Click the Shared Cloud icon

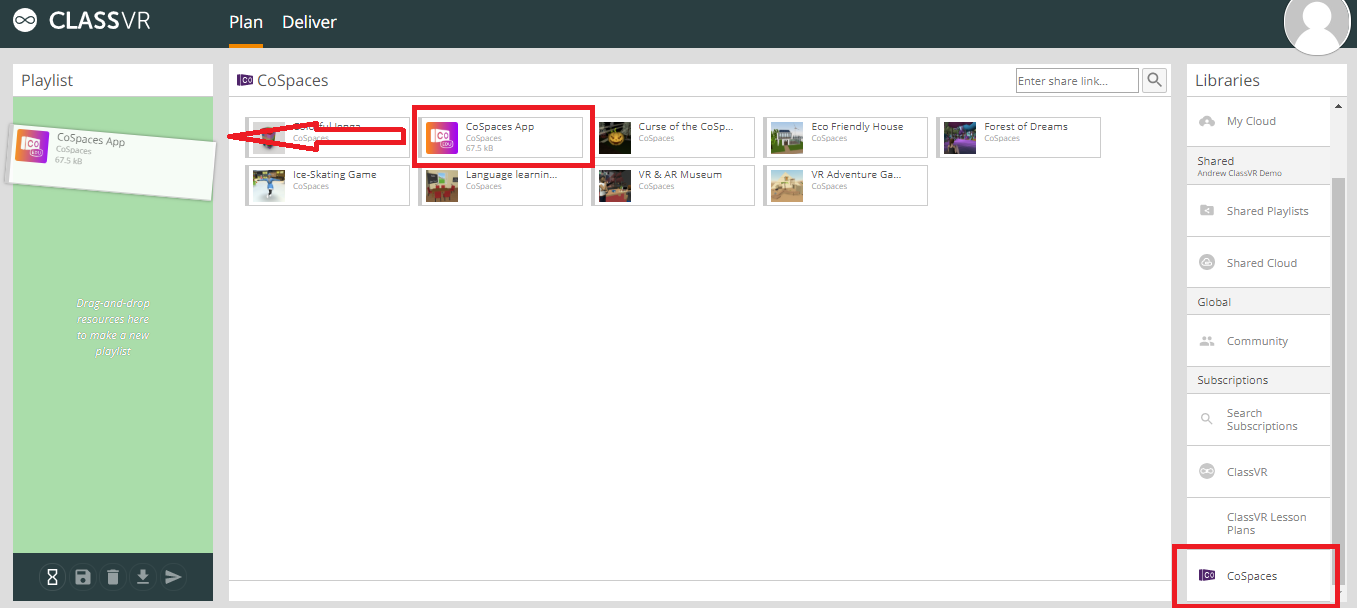coord(1207,263)
